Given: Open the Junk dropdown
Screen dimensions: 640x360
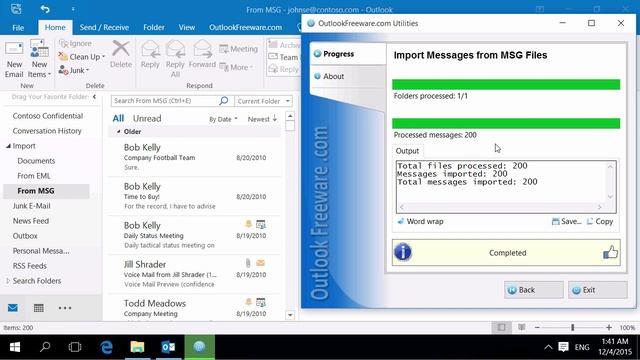Looking at the screenshot, I should (x=74, y=70).
